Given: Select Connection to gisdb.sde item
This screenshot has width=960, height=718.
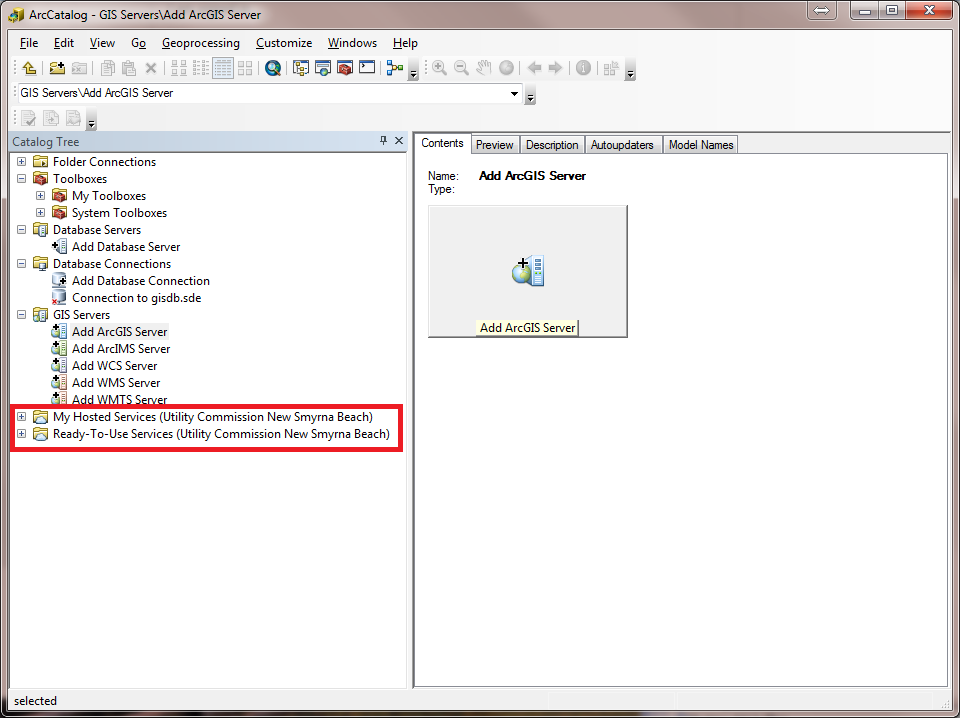Looking at the screenshot, I should pos(136,298).
